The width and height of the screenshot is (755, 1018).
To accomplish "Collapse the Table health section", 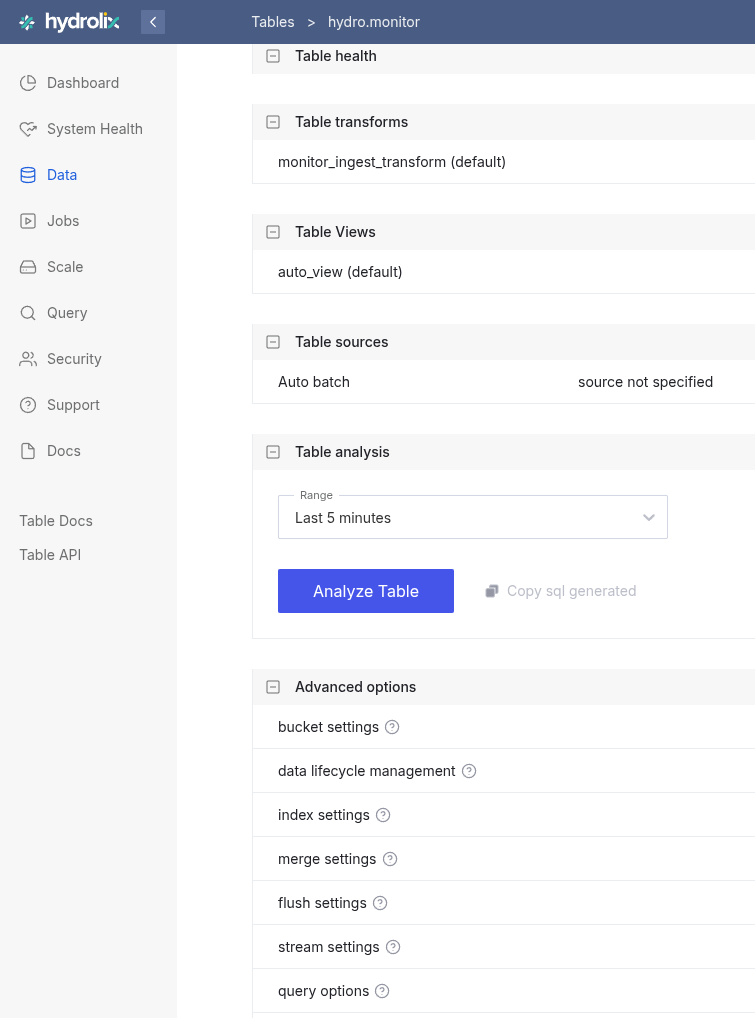I will tap(272, 56).
